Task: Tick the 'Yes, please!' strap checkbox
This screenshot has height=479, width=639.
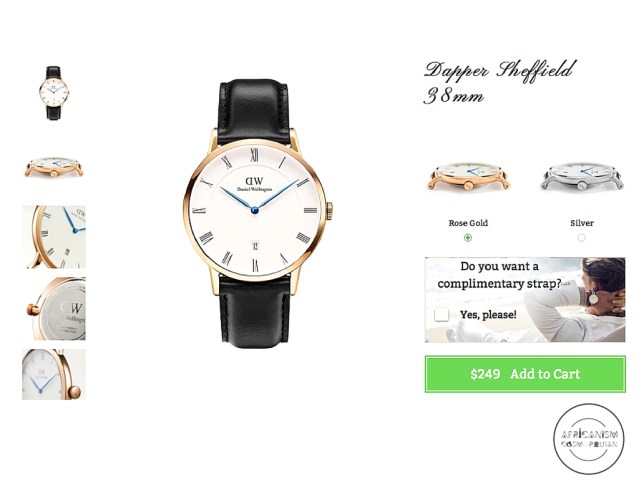Action: [x=441, y=314]
